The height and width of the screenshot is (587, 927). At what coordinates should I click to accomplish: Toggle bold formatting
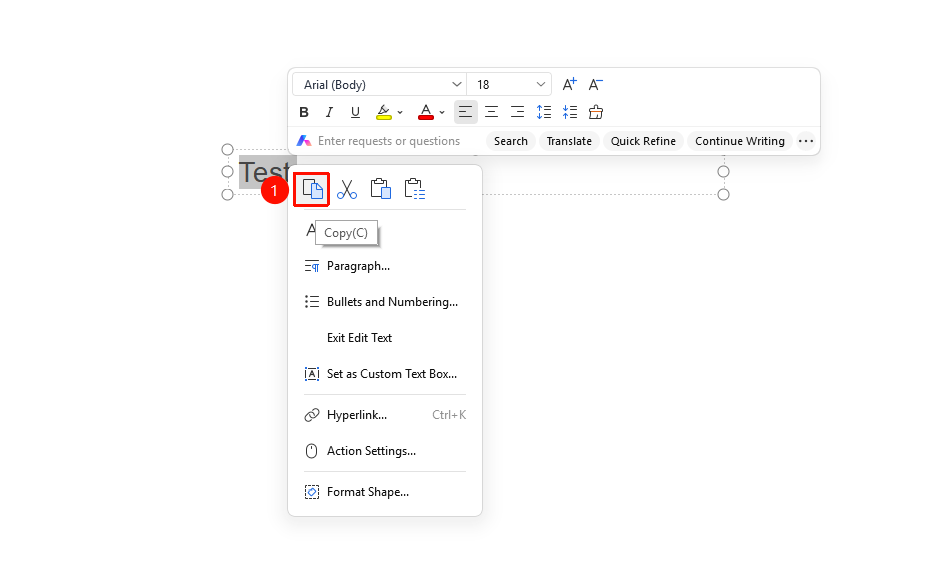304,112
